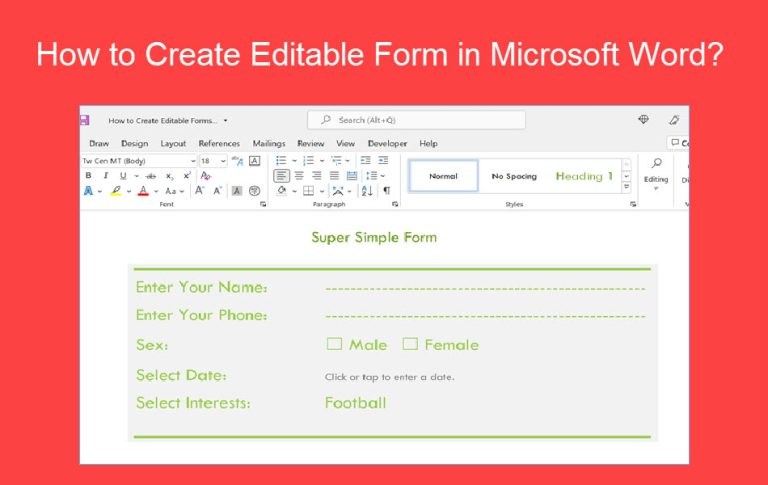Open the Developer tab
Viewport: 768px width, 485px height.
(x=387, y=144)
